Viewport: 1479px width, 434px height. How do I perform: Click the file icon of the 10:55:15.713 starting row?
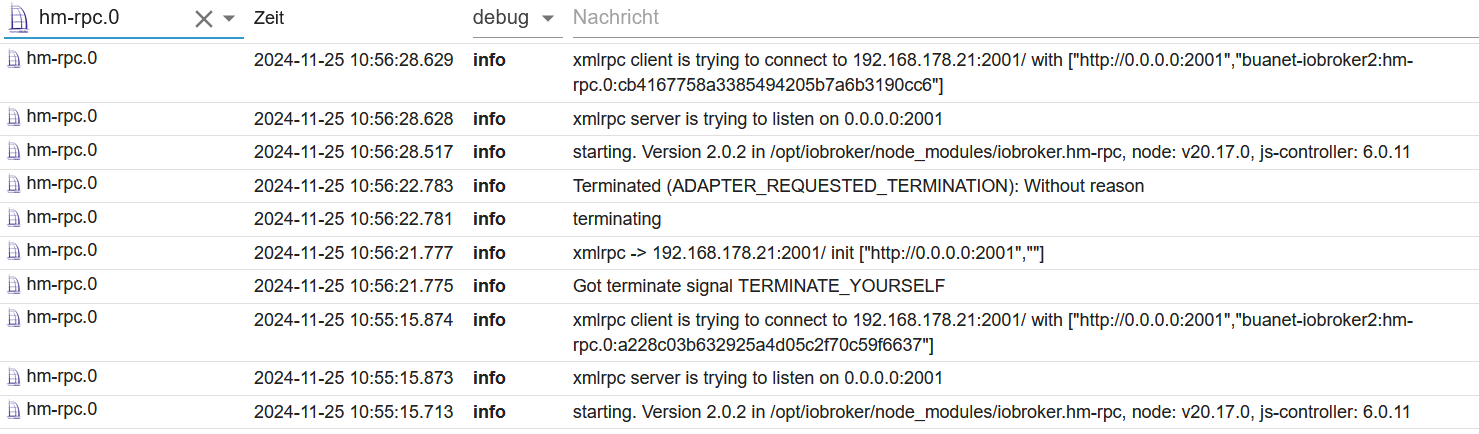[14, 411]
